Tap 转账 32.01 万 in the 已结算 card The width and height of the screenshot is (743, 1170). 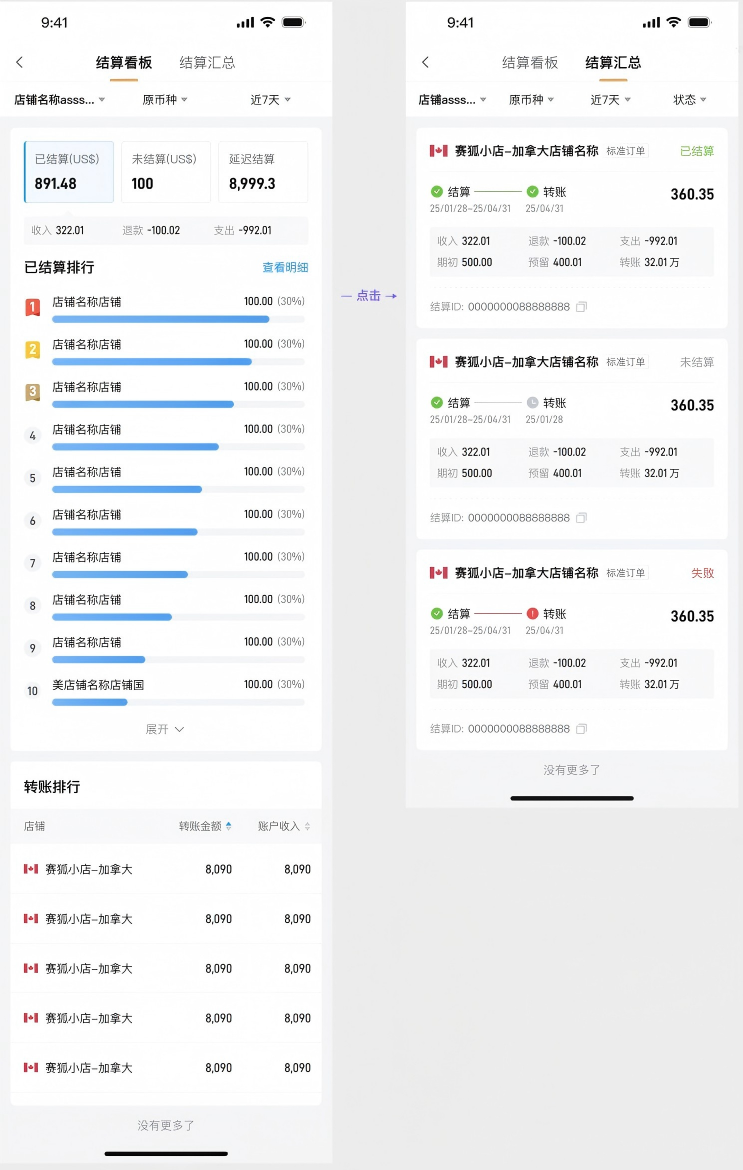click(x=649, y=263)
